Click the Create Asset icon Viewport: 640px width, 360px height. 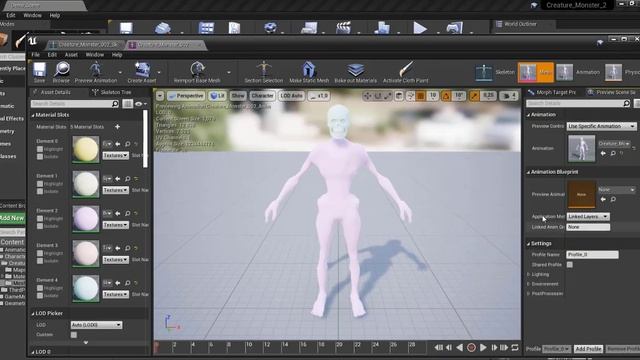pyautogui.click(x=142, y=69)
